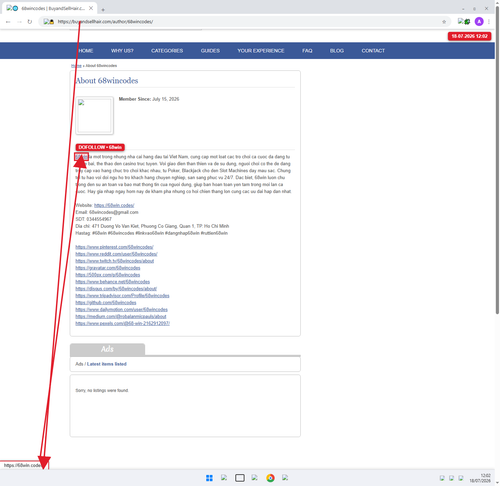
Task: Open the Windows Start button
Action: coord(209,478)
